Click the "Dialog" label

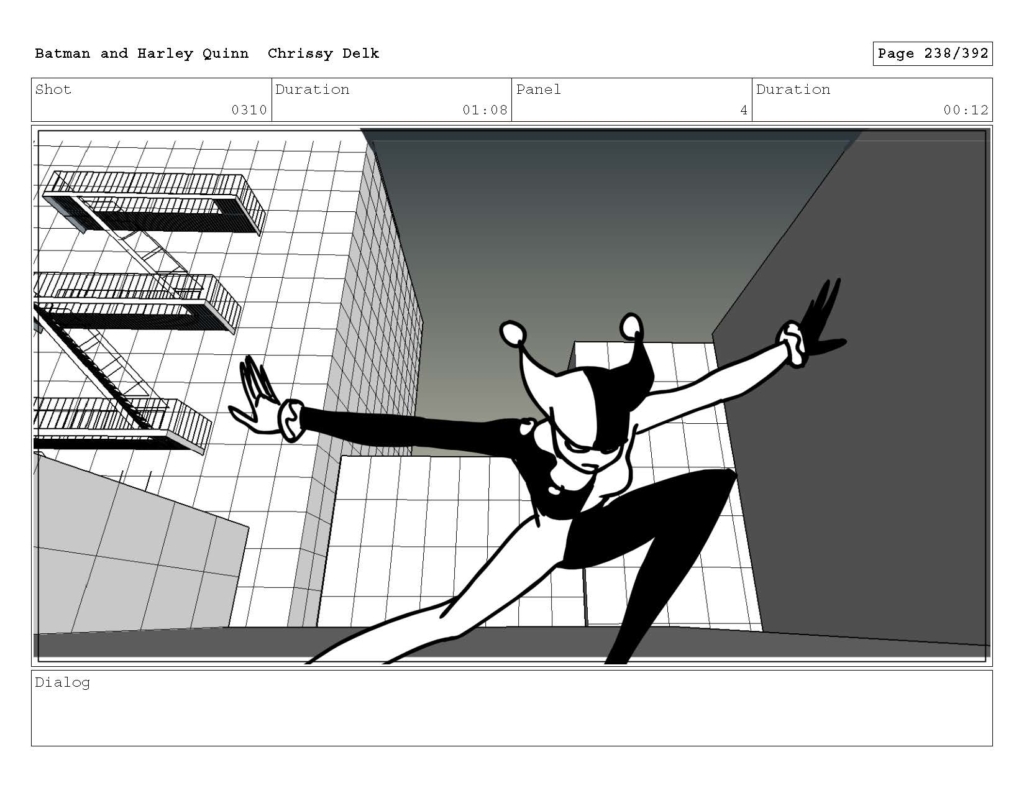[x=62, y=683]
